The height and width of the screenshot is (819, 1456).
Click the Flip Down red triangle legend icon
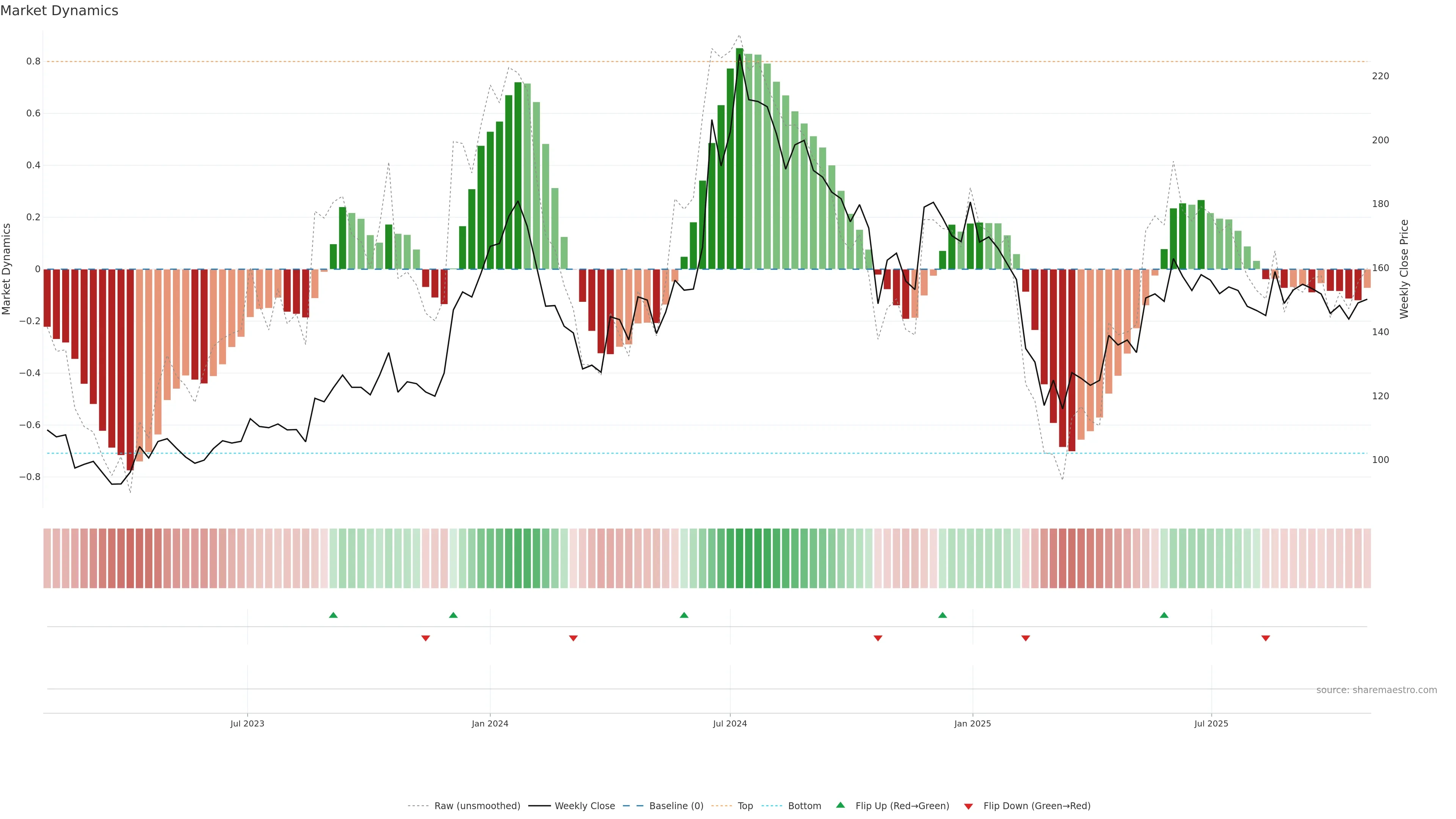click(968, 806)
